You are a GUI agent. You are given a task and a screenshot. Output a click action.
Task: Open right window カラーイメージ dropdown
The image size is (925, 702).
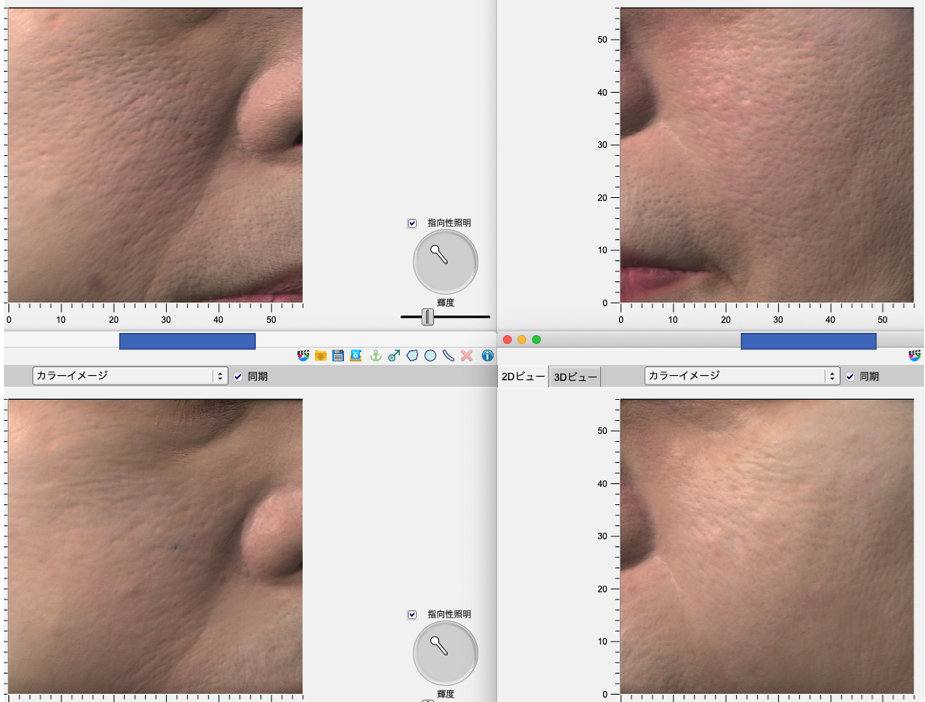[x=742, y=376]
